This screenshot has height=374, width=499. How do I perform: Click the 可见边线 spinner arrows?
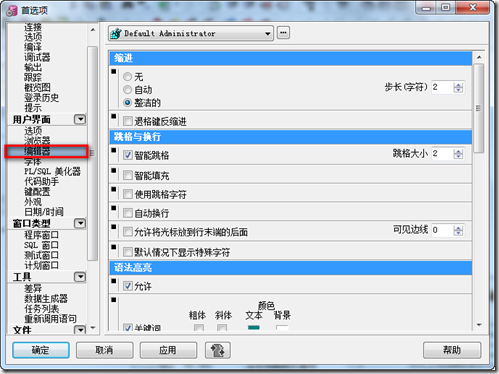click(x=458, y=230)
